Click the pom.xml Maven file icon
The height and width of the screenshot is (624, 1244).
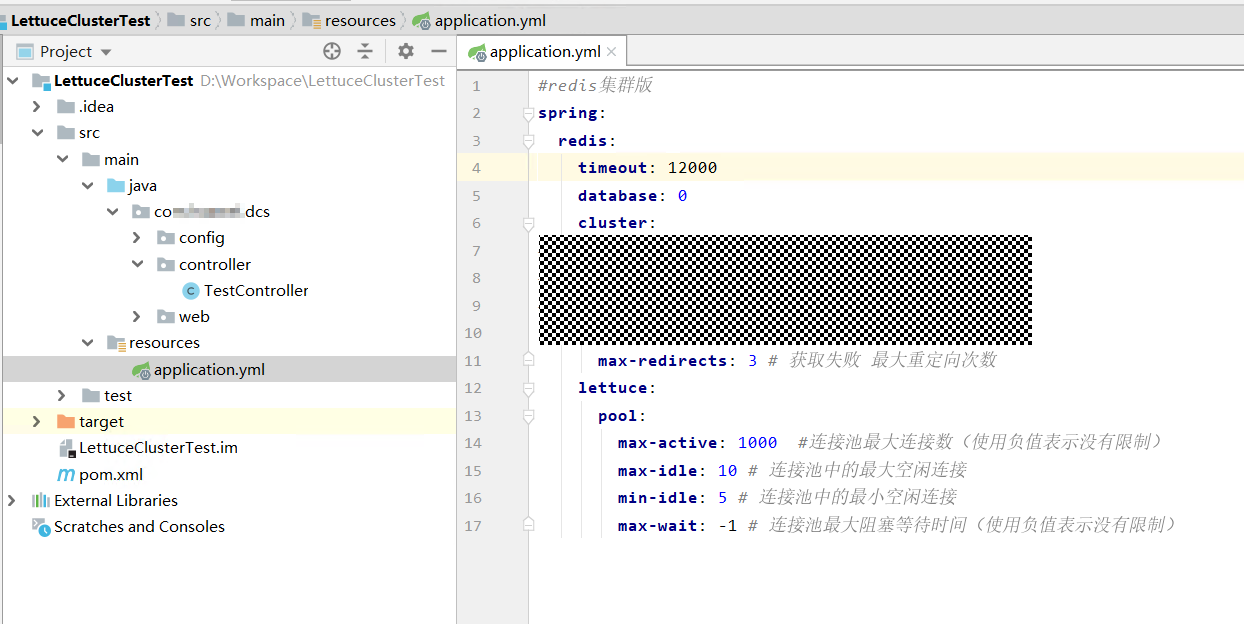click(x=66, y=475)
